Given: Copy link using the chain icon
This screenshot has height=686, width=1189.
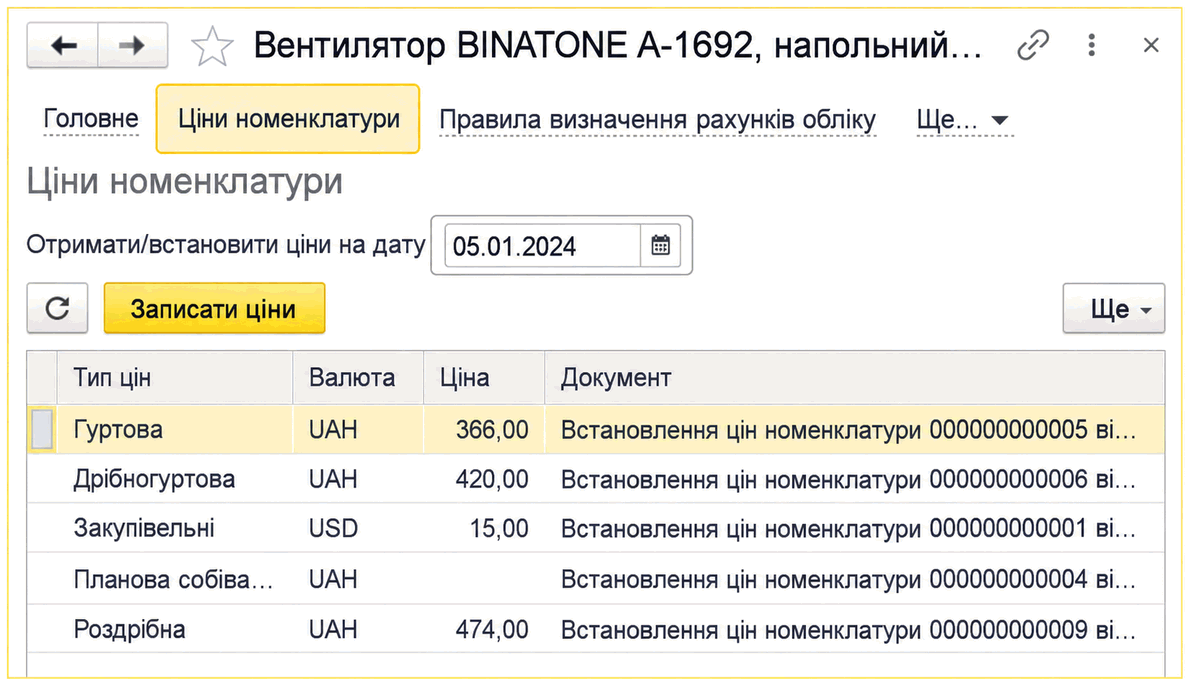Looking at the screenshot, I should [1033, 45].
